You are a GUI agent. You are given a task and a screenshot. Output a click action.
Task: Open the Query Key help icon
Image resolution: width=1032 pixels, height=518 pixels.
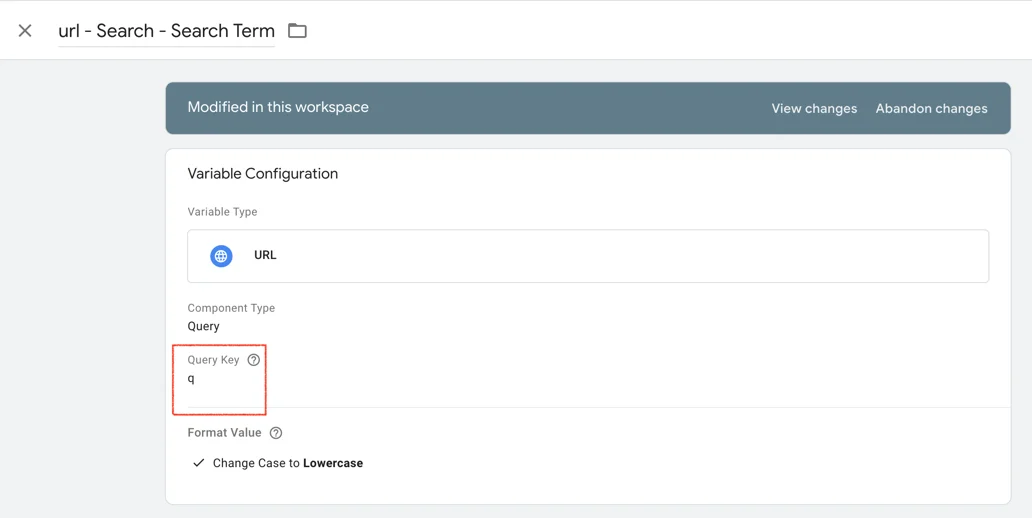coord(253,360)
